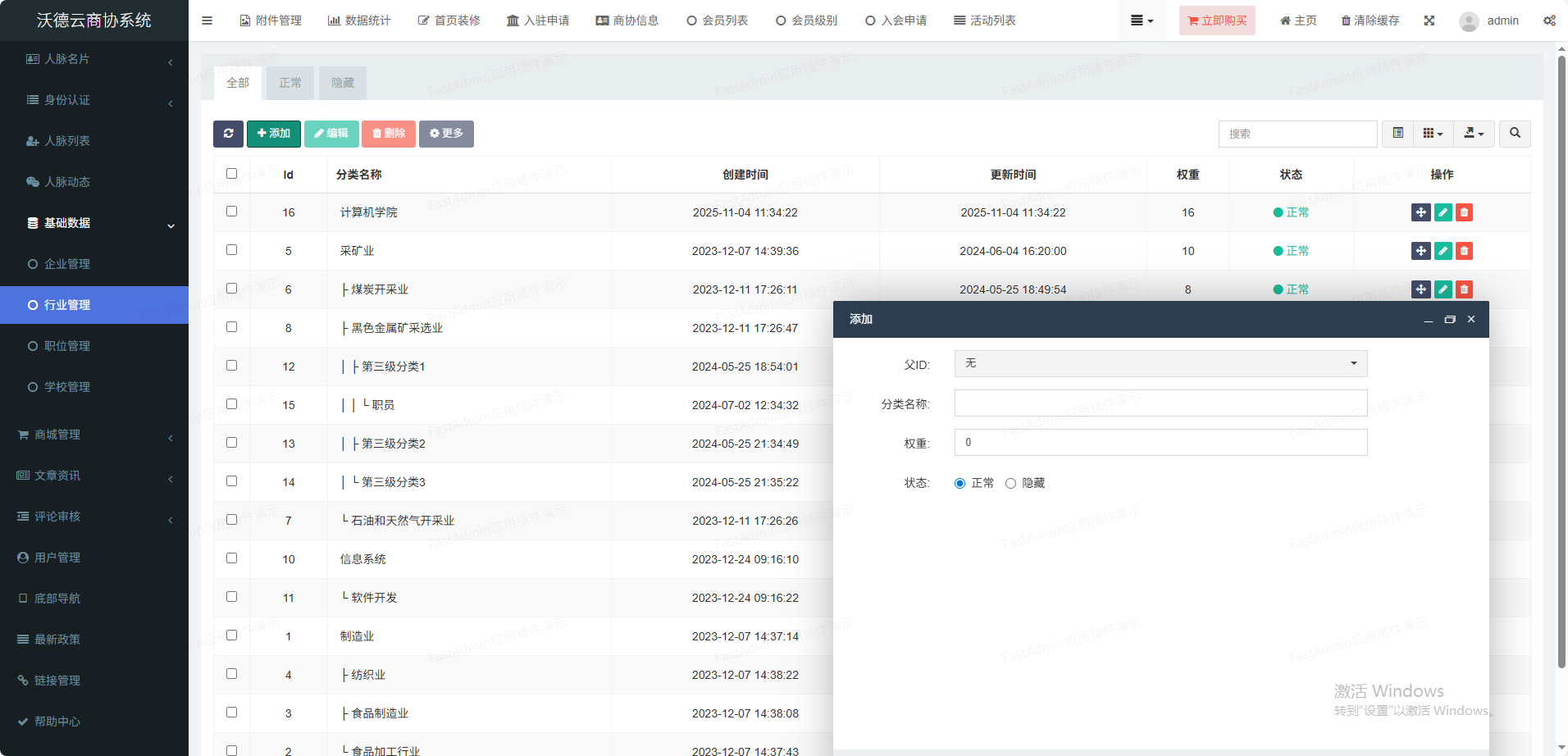Toggle the table view list icon
1568x756 pixels.
[x=1398, y=134]
